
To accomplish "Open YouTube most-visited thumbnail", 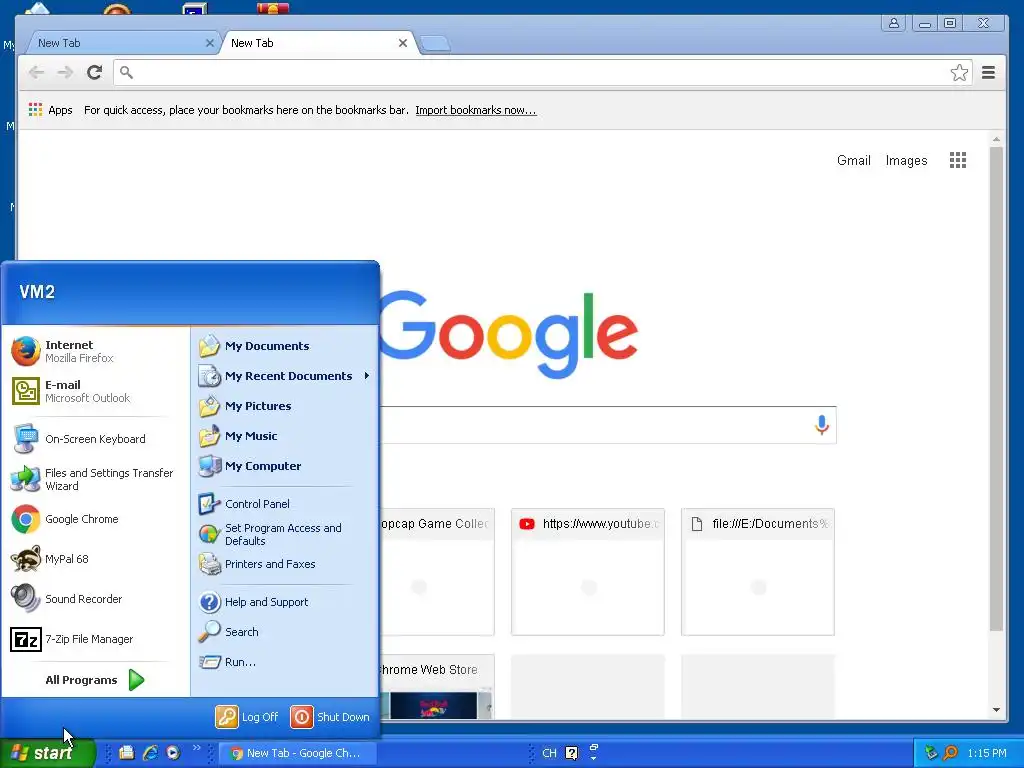I will point(588,572).
